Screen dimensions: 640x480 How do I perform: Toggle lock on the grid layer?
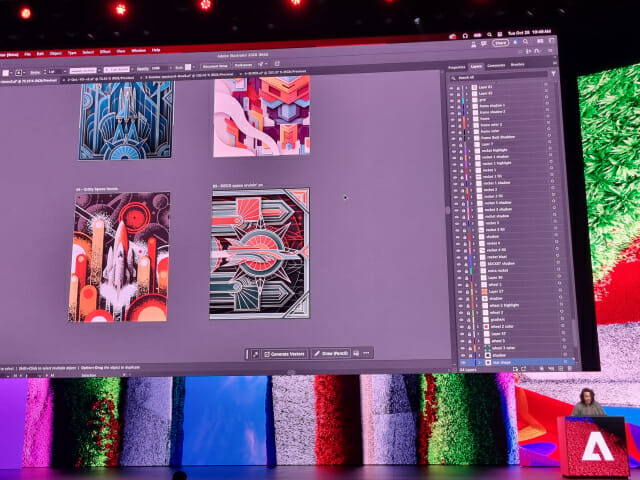460,100
